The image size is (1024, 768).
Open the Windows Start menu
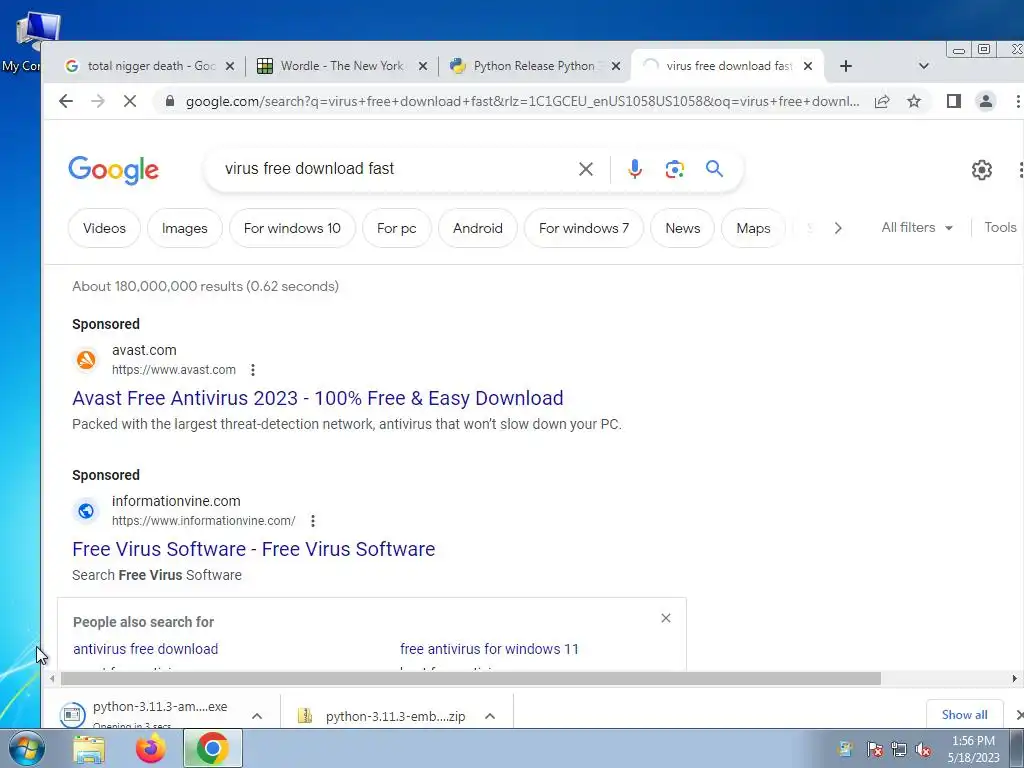point(26,748)
